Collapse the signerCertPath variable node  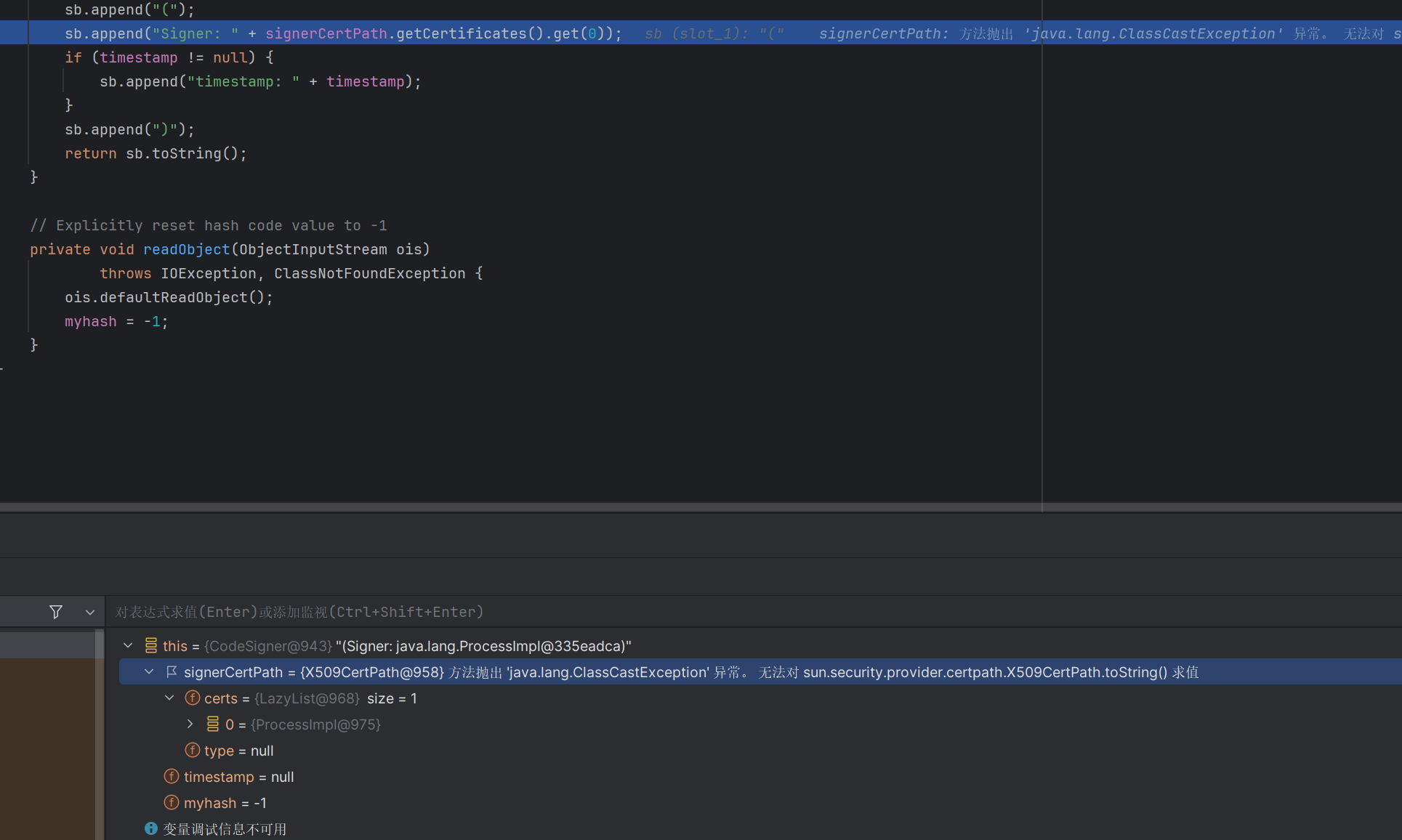(x=149, y=672)
